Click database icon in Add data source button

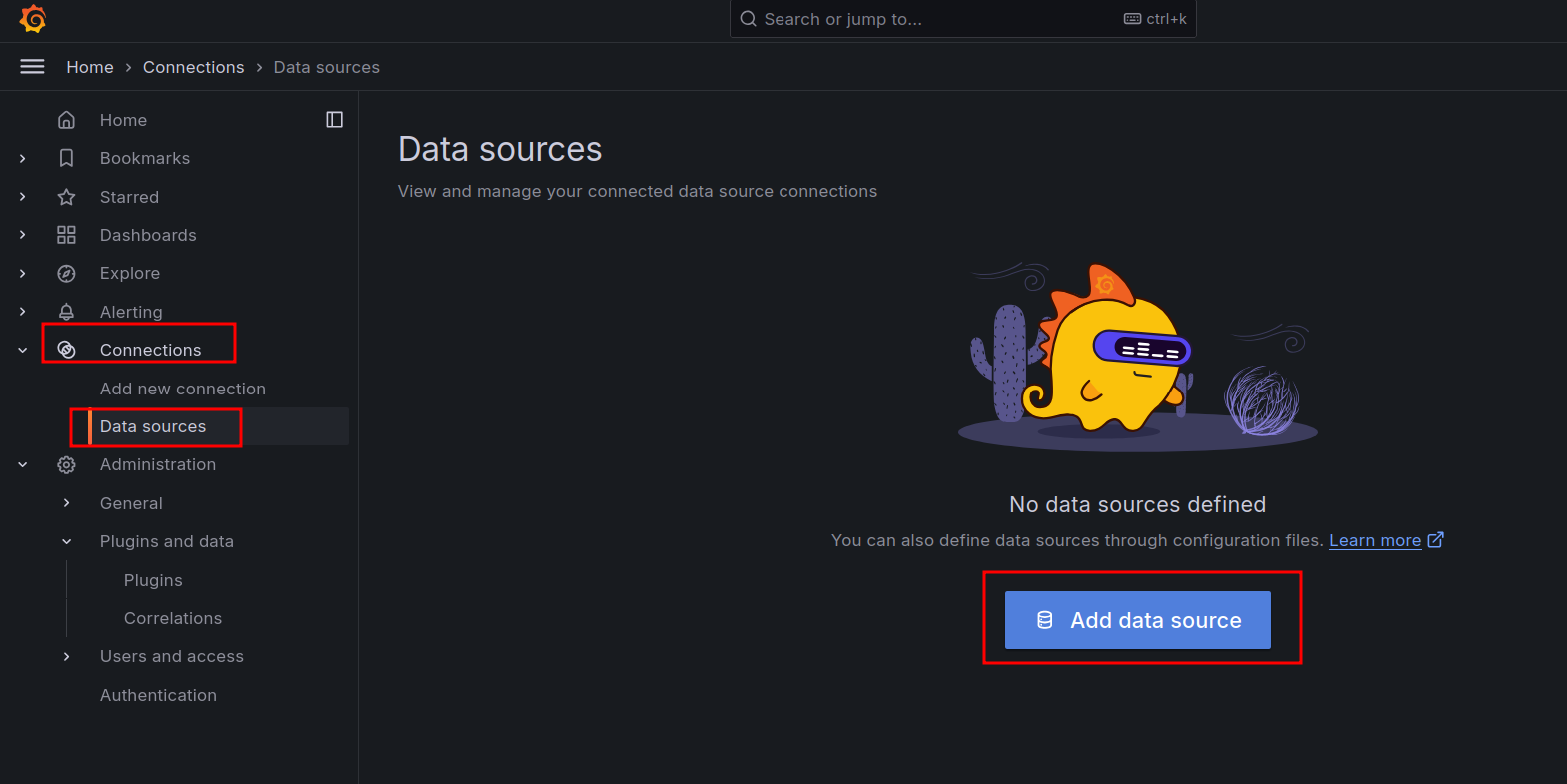[1045, 620]
